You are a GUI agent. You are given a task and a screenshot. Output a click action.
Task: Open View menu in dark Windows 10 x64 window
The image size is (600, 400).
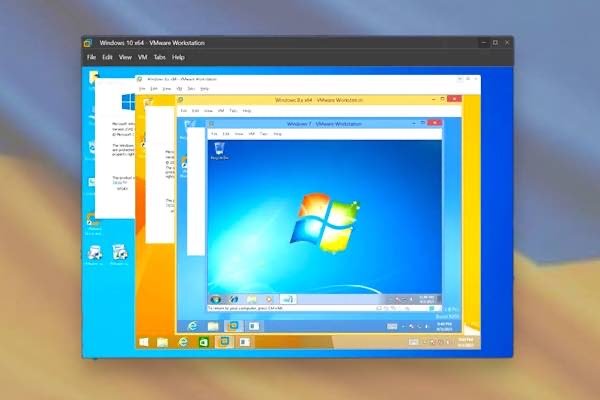pyautogui.click(x=125, y=57)
